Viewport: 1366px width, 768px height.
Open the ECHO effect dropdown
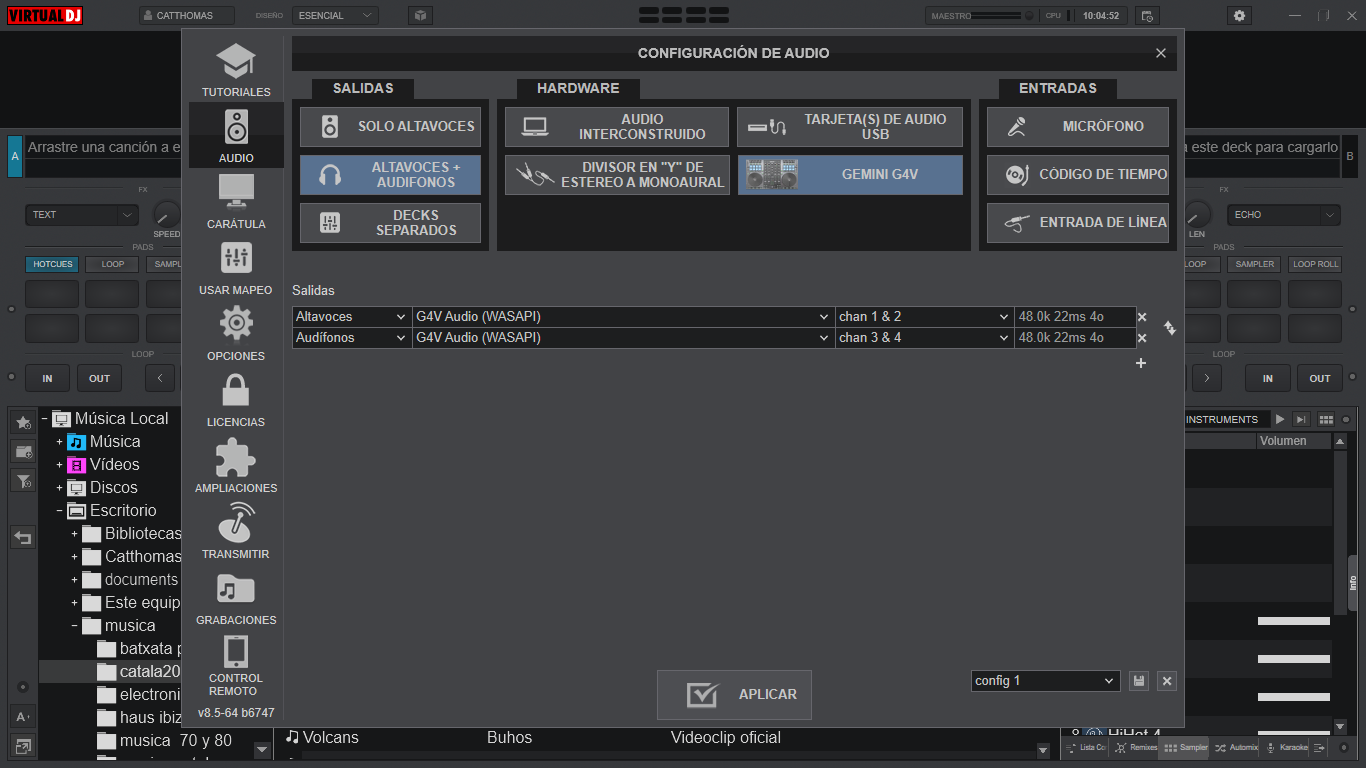[1284, 215]
